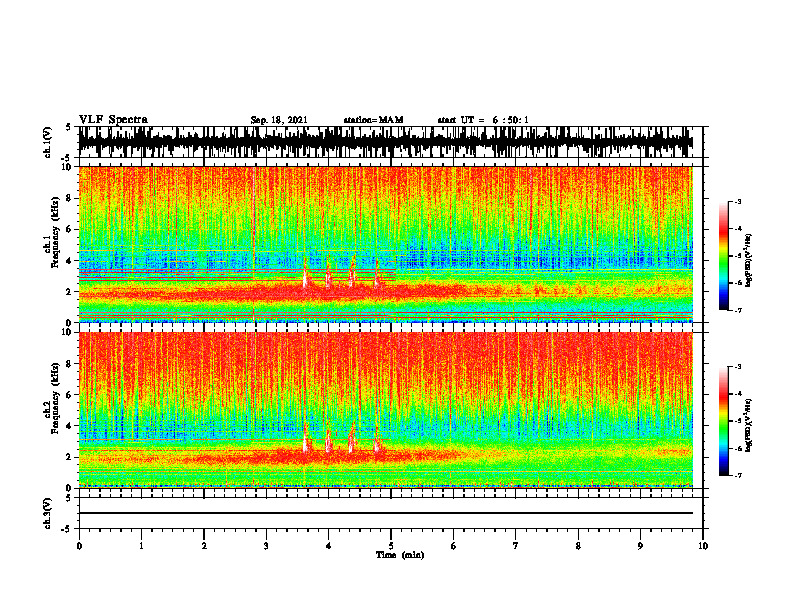The width and height of the screenshot is (792, 612).
Task: Click the ch.1 spectrogram color scale bar
Action: pyautogui.click(x=723, y=256)
